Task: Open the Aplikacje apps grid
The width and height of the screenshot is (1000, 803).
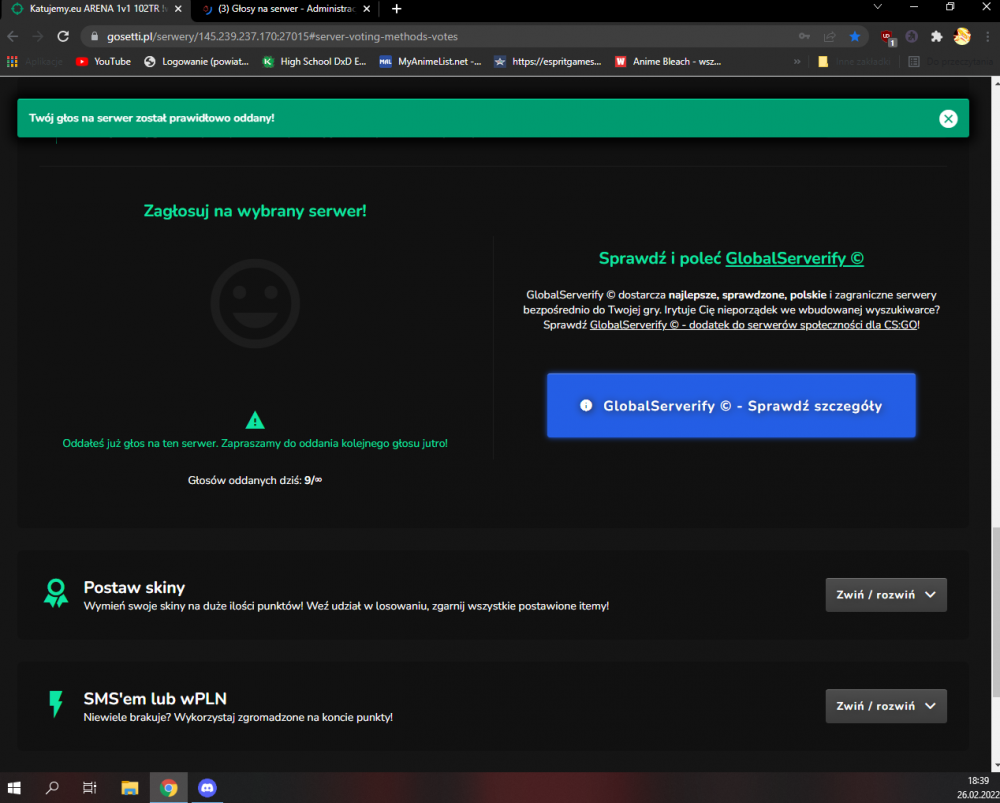Action: pyautogui.click(x=35, y=61)
